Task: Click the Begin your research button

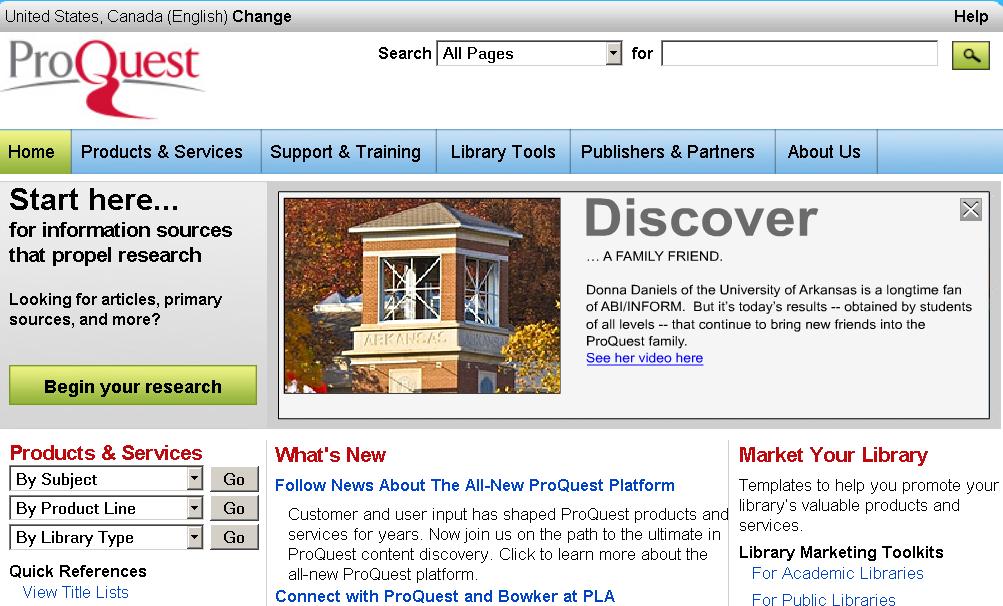Action: (x=133, y=385)
